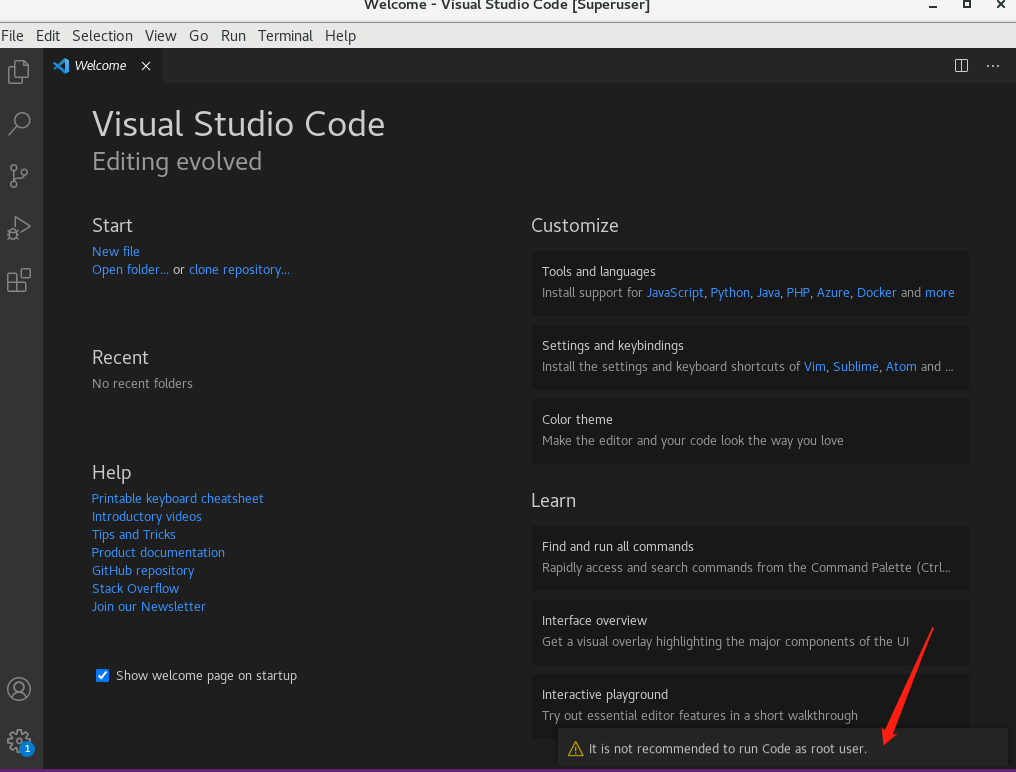Open the Source Control panel icon
The height and width of the screenshot is (772, 1016).
tap(18, 175)
